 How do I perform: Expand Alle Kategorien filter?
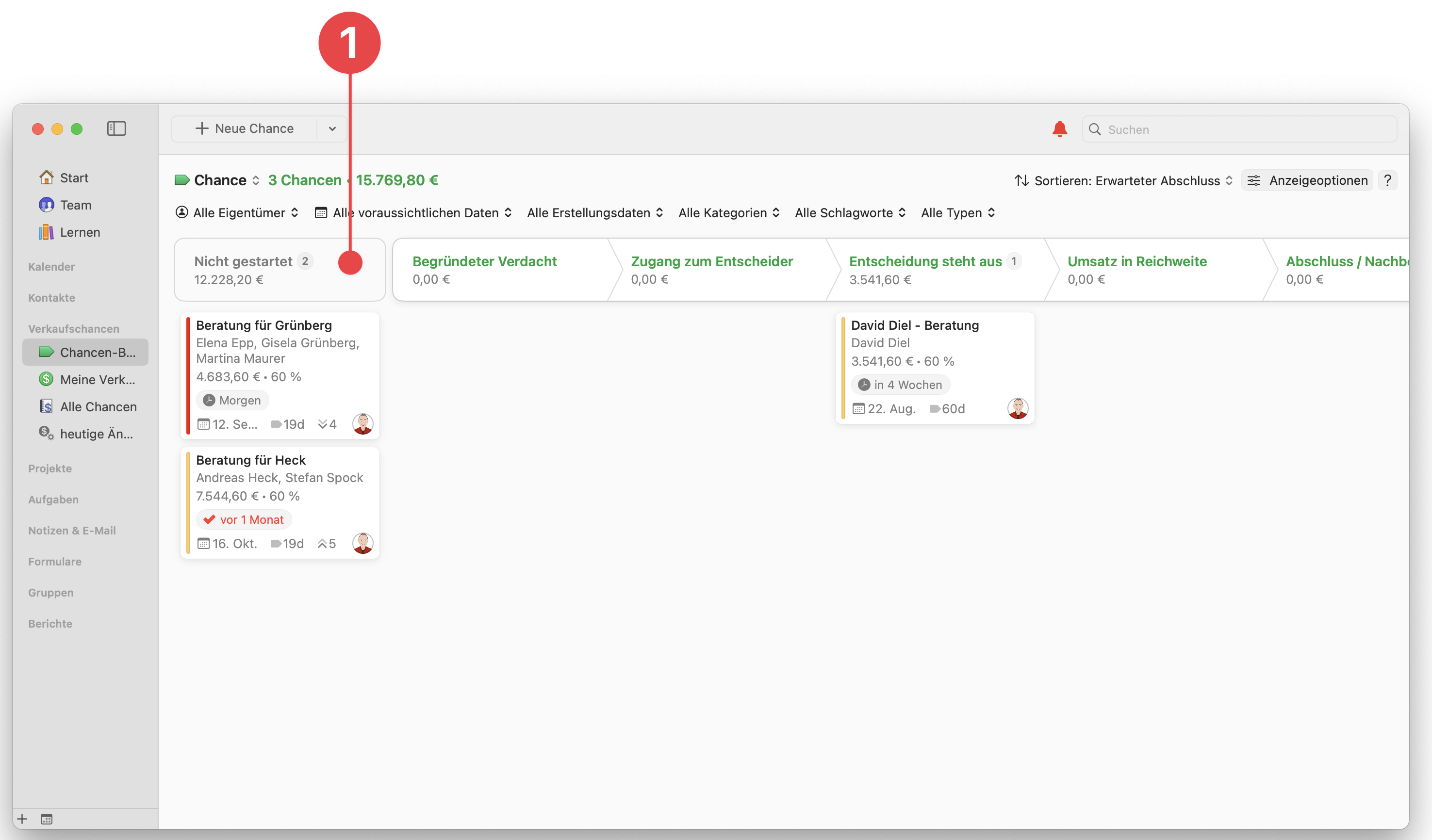click(x=728, y=213)
